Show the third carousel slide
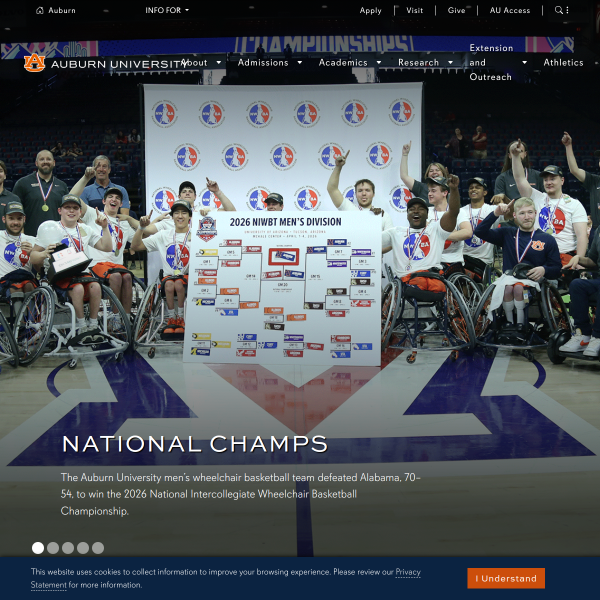 click(x=68, y=548)
